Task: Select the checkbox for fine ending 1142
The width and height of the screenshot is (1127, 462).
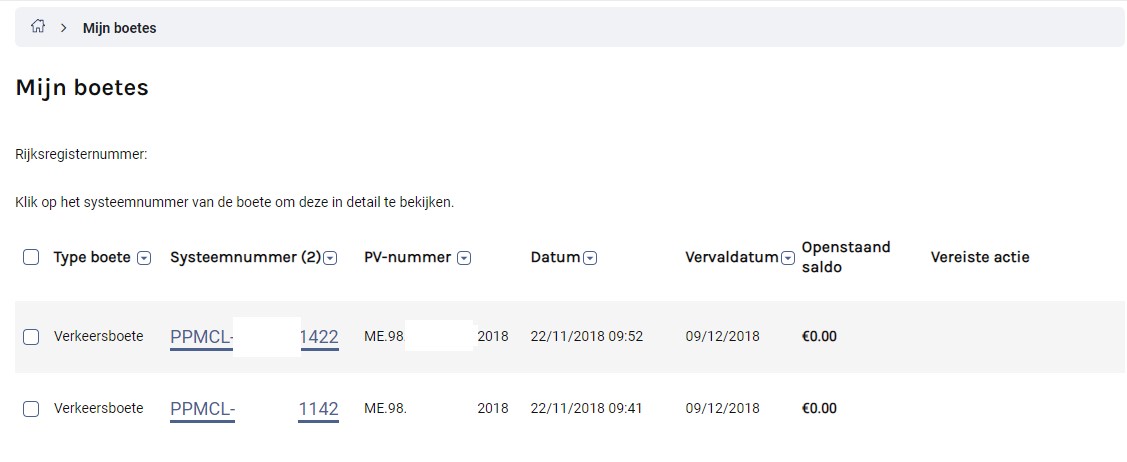Action: click(x=31, y=409)
